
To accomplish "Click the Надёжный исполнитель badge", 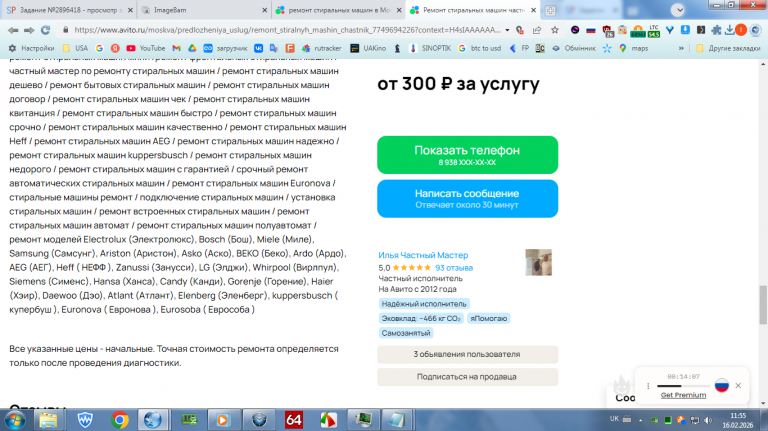I will [x=424, y=304].
